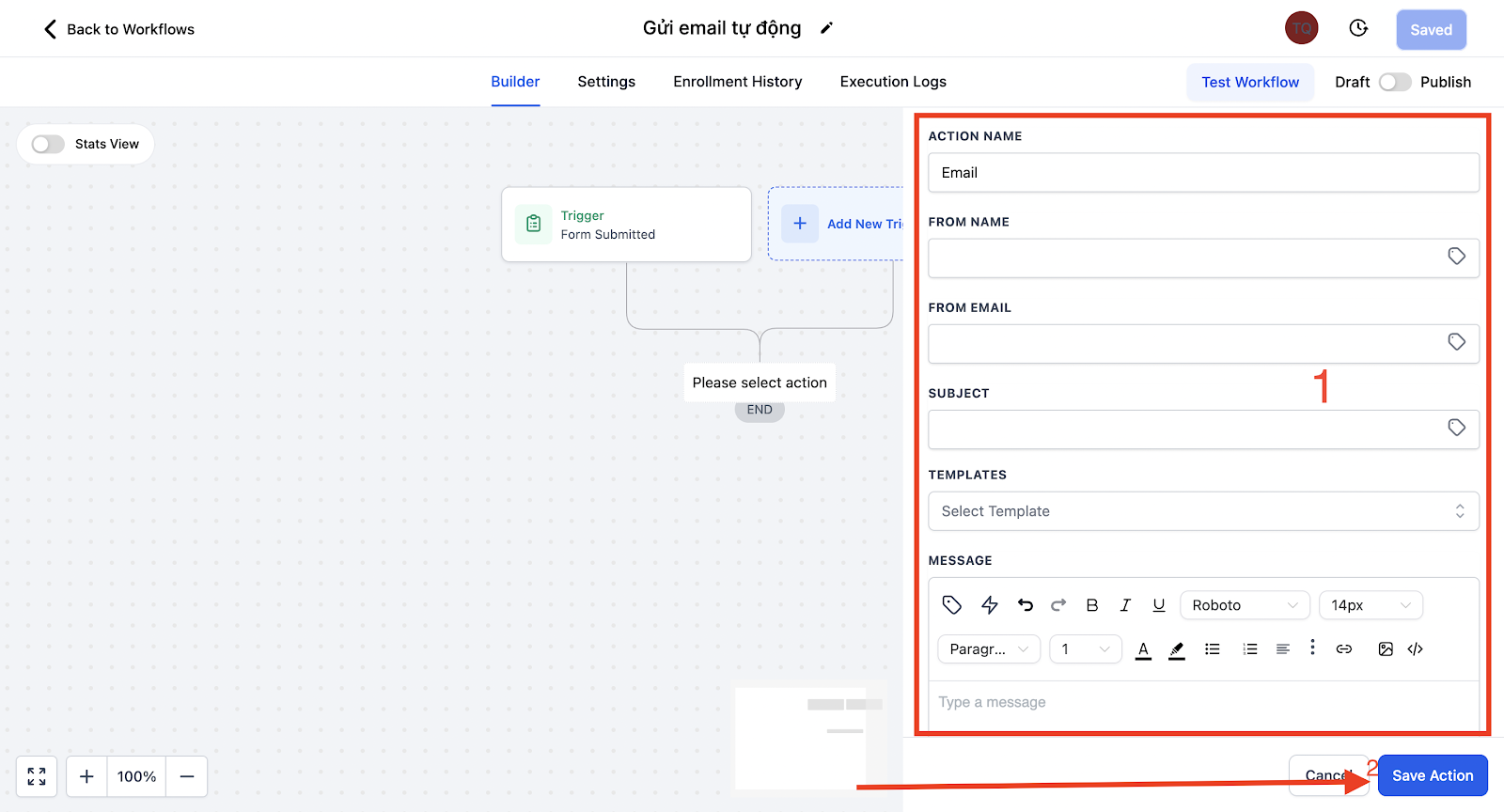
Task: Edit workflow name with pencil icon
Action: [826, 28]
